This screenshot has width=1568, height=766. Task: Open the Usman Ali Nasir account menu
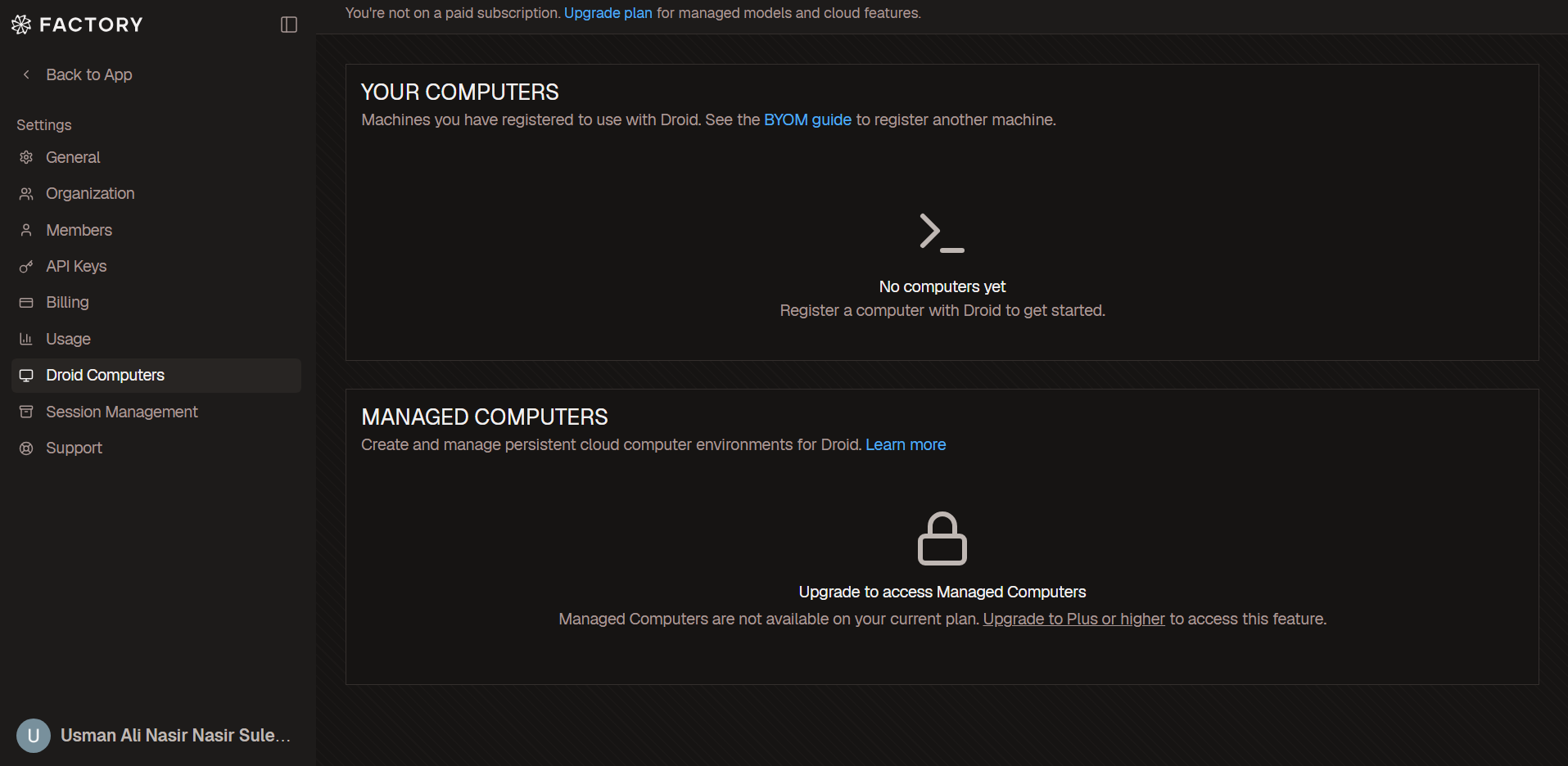[156, 736]
